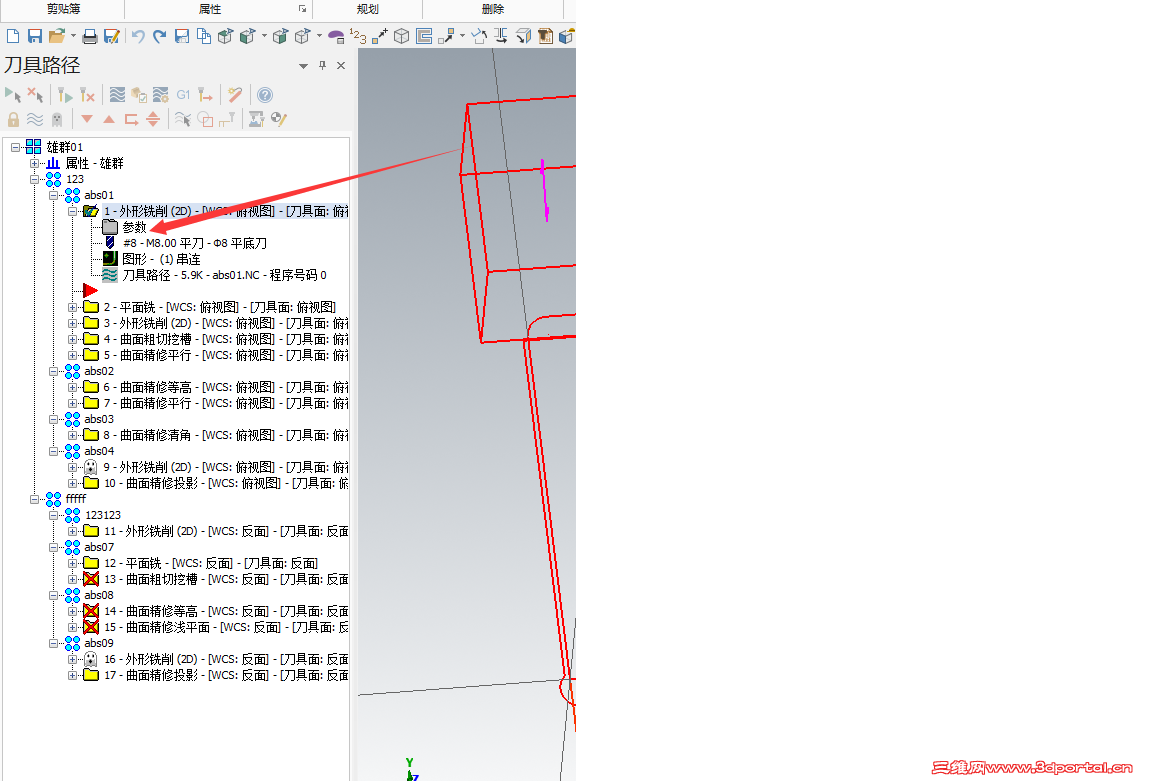Click the red insert arrow marker
Screen dimensions: 1152x781
pyautogui.click(x=90, y=291)
